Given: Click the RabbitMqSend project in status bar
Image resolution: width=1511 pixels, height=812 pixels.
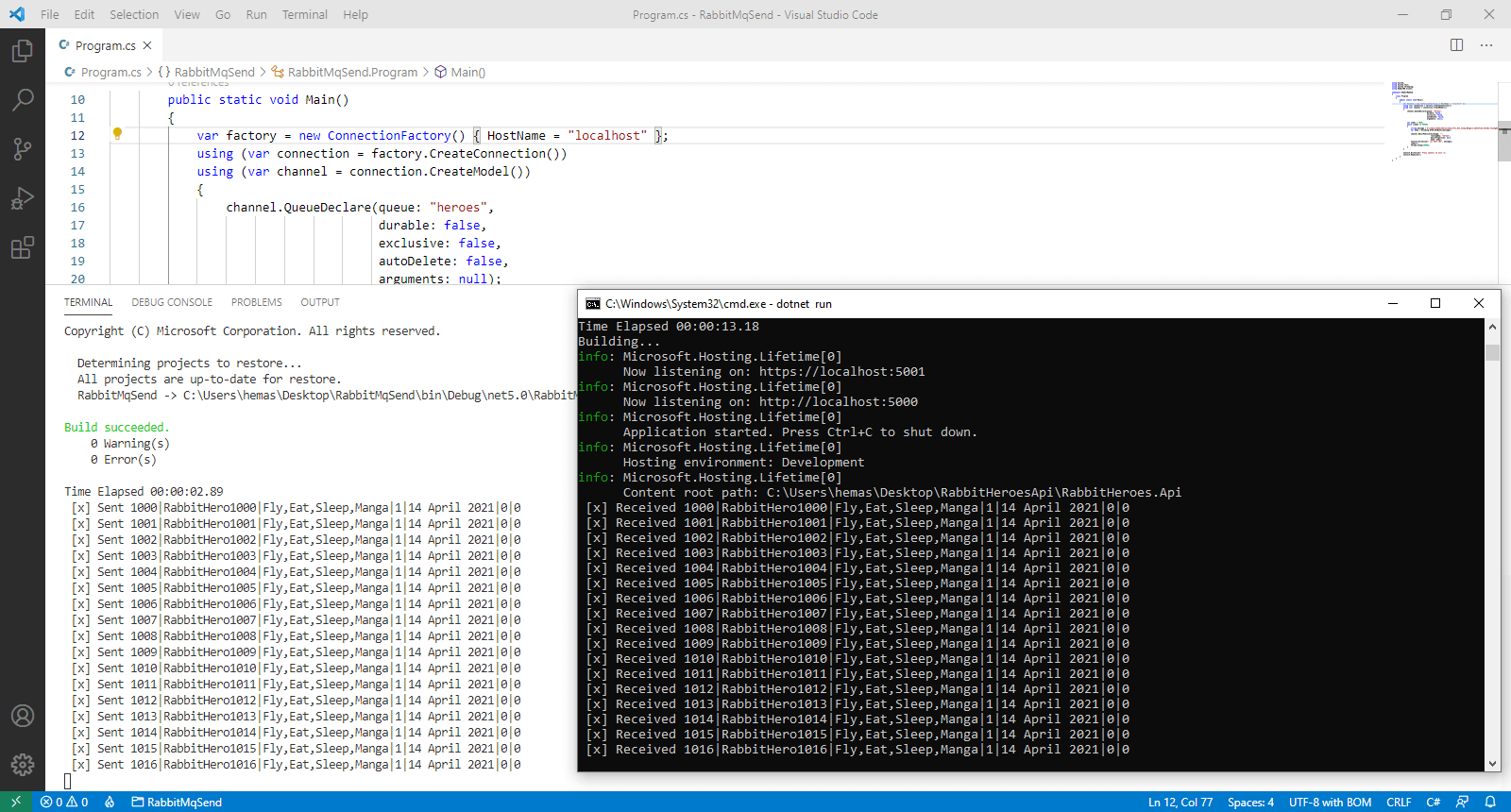Looking at the screenshot, I should [x=177, y=802].
